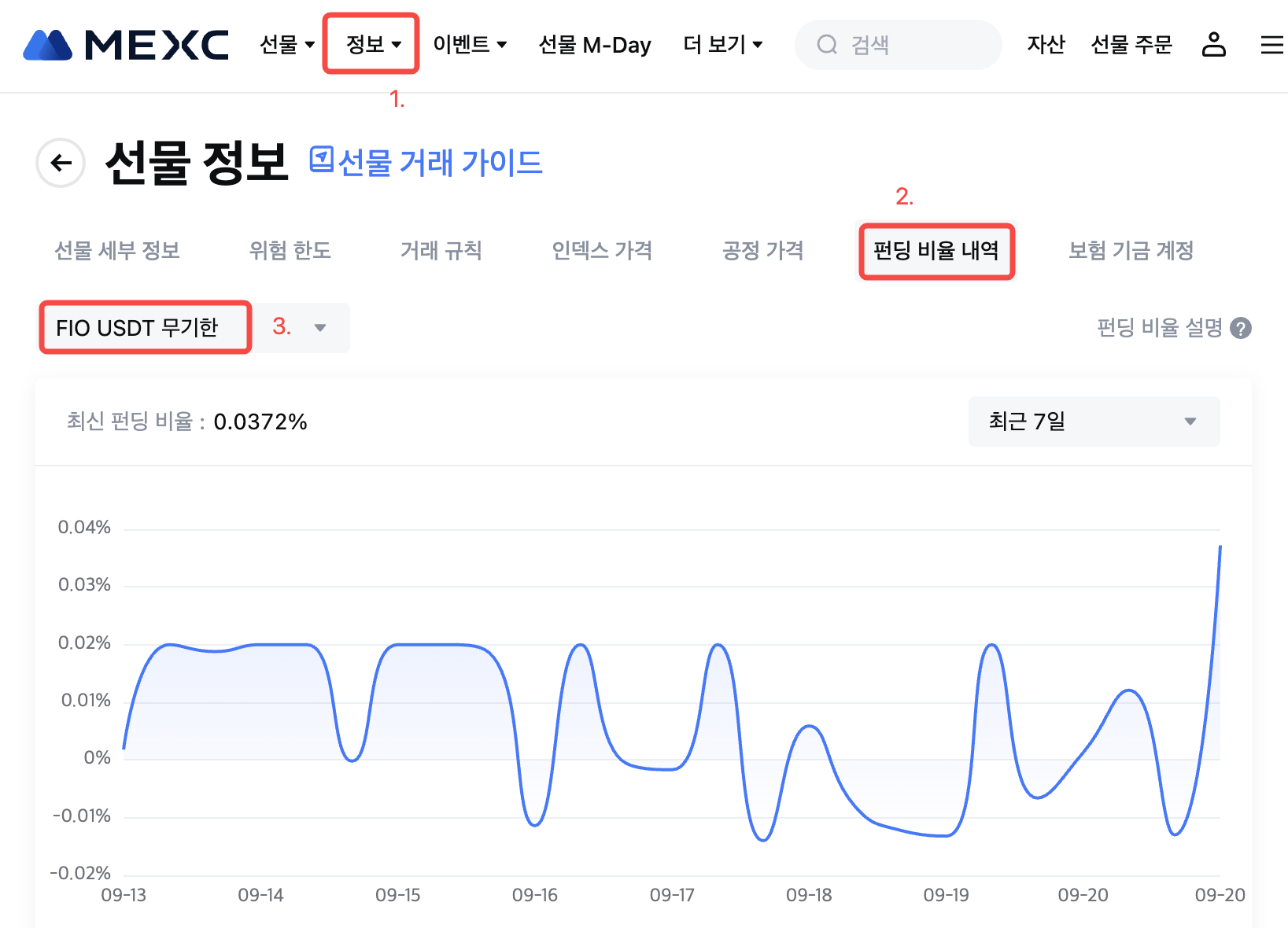Open the user account profile icon
This screenshot has width=1288, height=928.
(1213, 45)
